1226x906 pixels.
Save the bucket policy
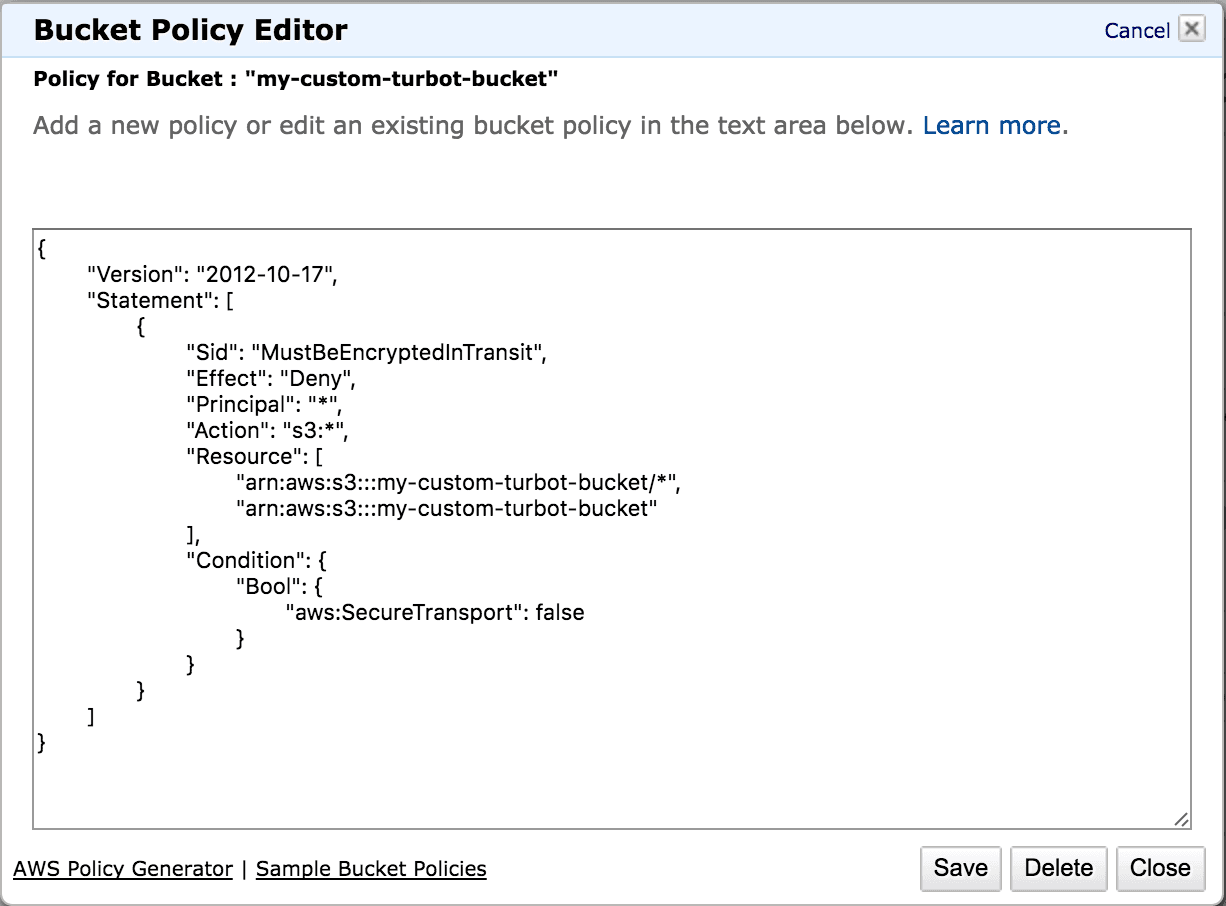(961, 868)
